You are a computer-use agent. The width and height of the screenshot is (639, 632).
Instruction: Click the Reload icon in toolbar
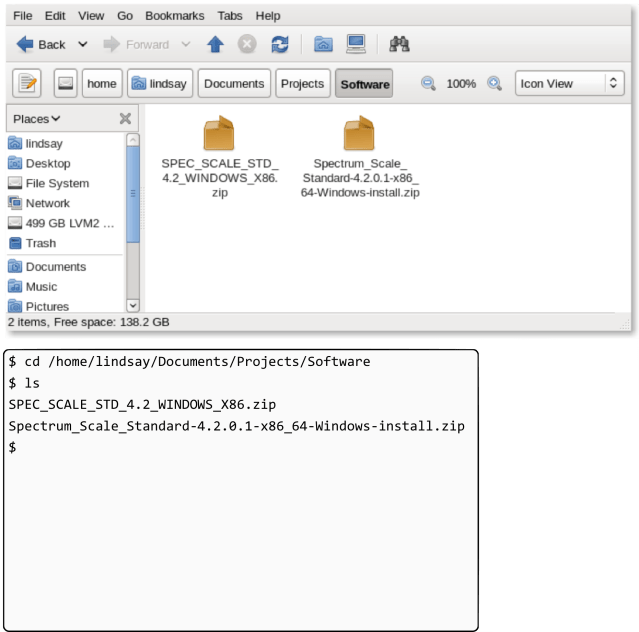[x=280, y=44]
